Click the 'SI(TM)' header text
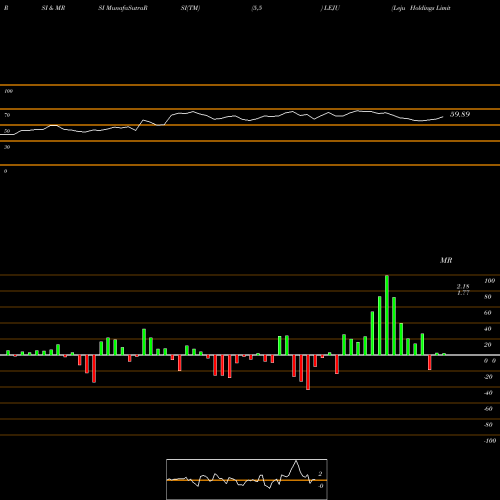Viewport: 500px width, 500px height. [x=190, y=8]
